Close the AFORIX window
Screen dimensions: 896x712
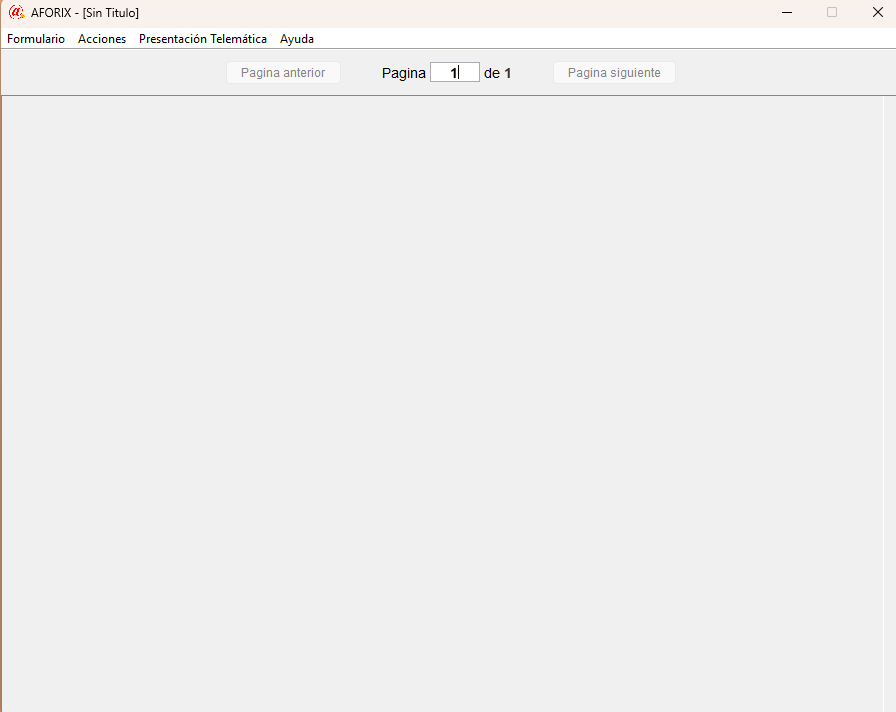pos(877,12)
